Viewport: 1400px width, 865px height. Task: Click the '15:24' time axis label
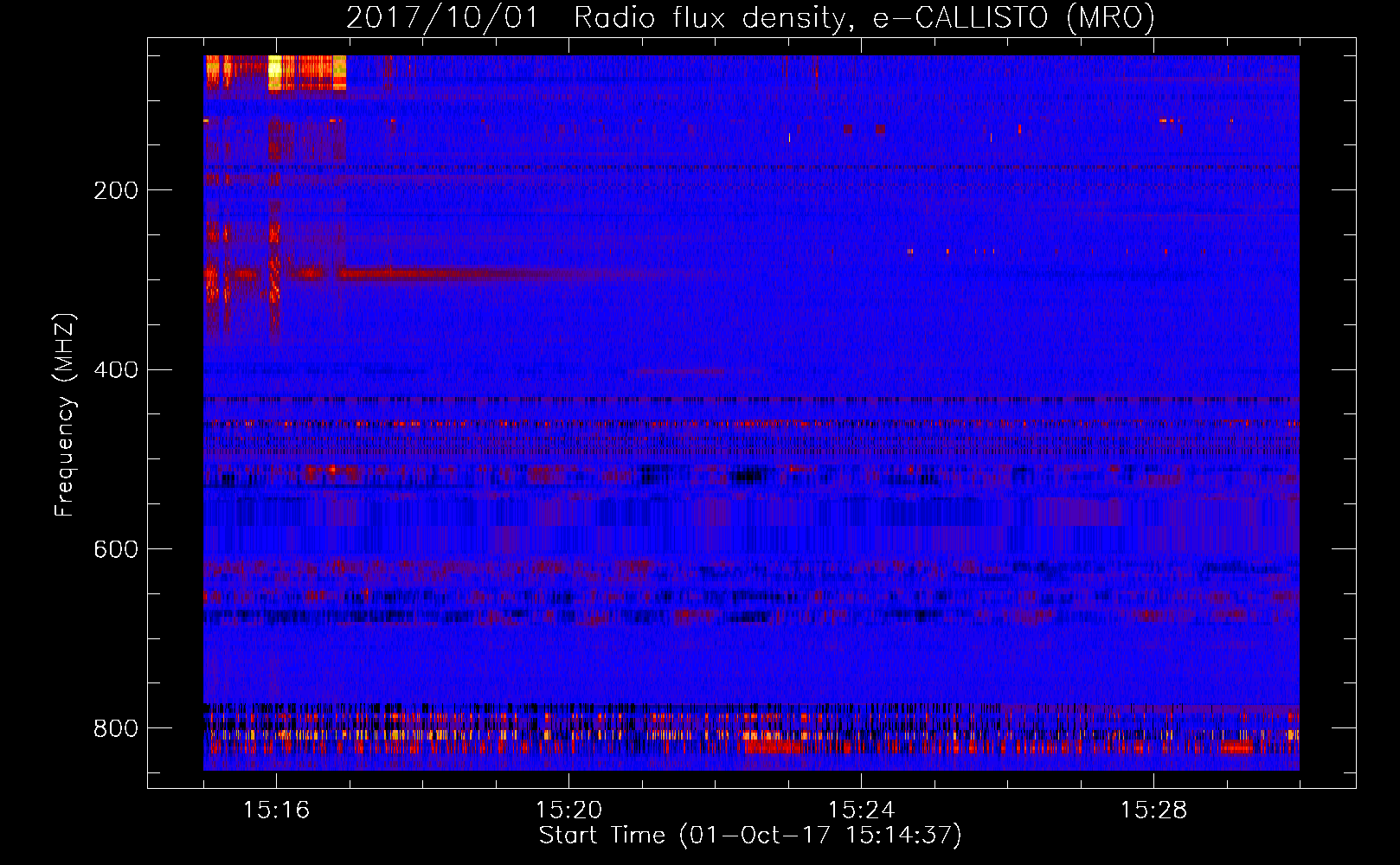(x=861, y=811)
